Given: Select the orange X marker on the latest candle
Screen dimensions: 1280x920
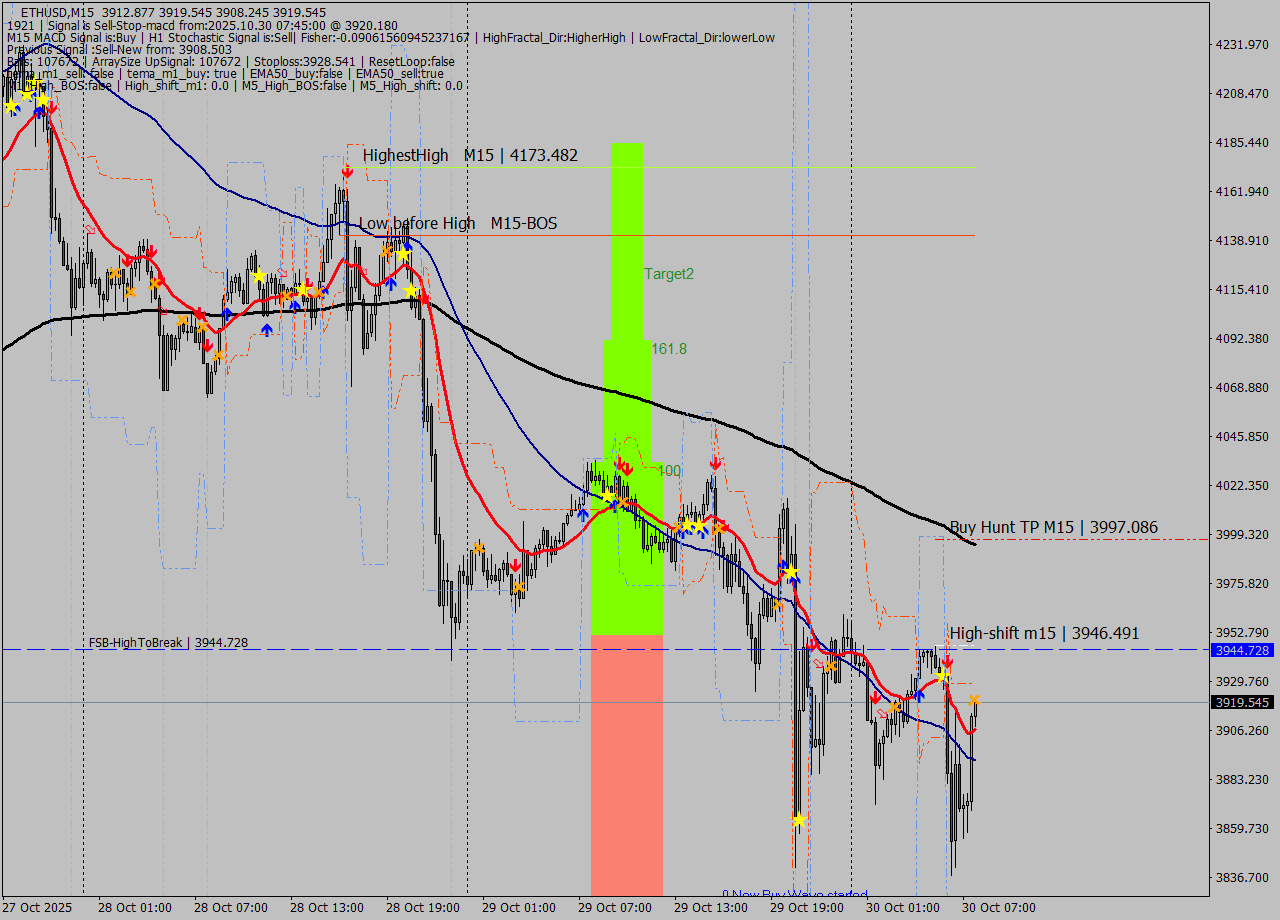Looking at the screenshot, I should click(974, 702).
